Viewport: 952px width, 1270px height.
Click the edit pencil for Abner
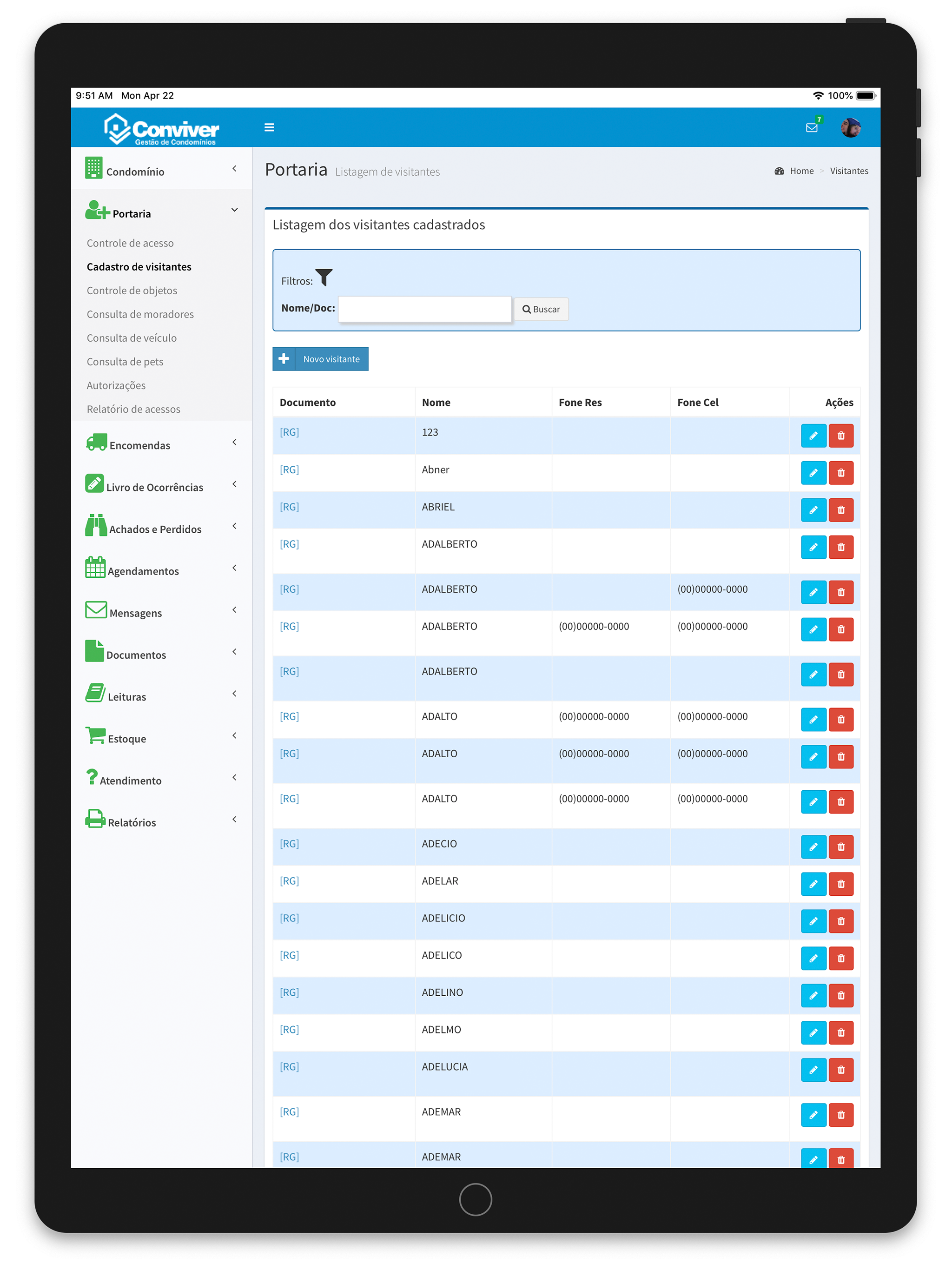(x=813, y=473)
